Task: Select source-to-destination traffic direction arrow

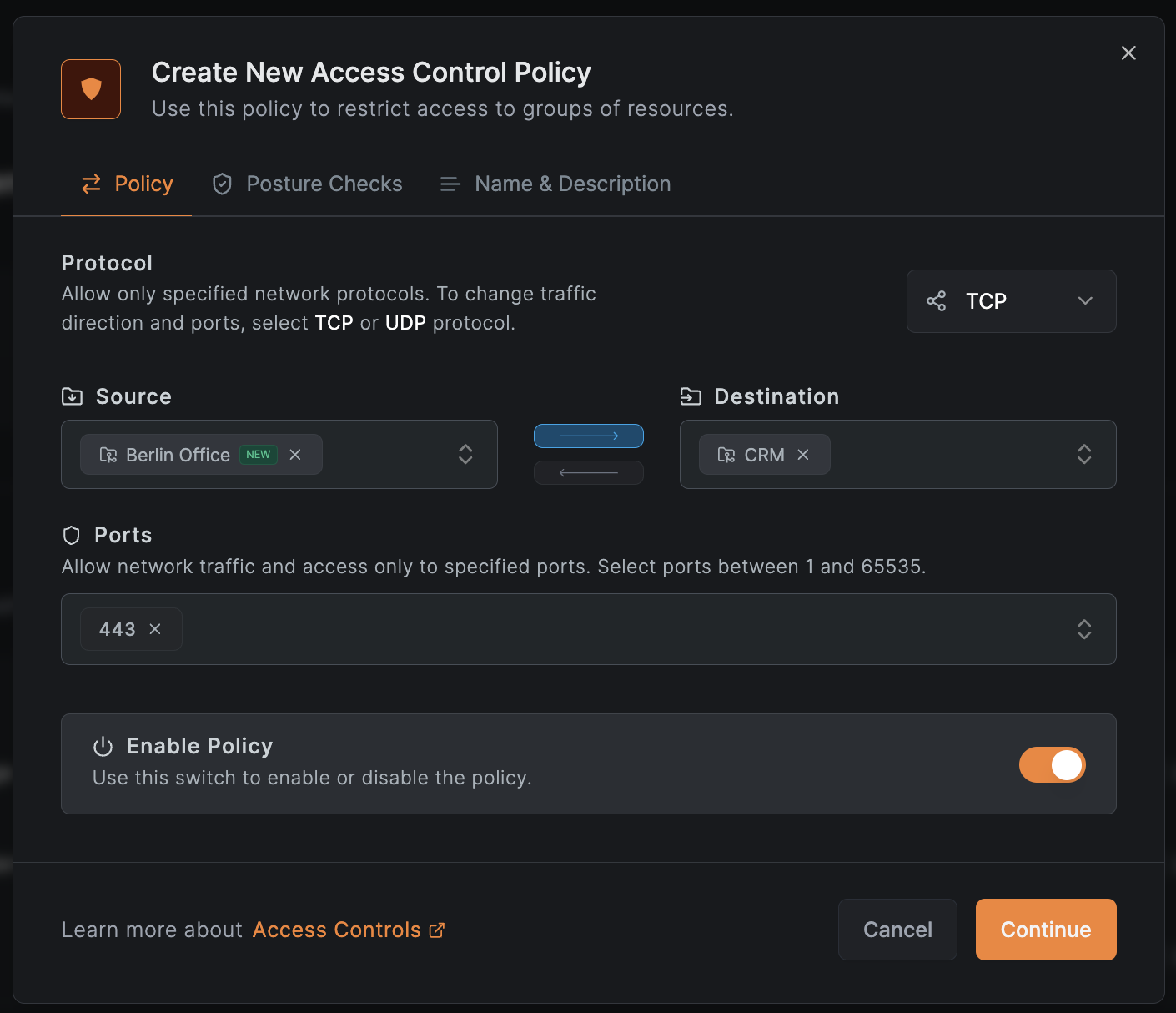Action: [588, 436]
